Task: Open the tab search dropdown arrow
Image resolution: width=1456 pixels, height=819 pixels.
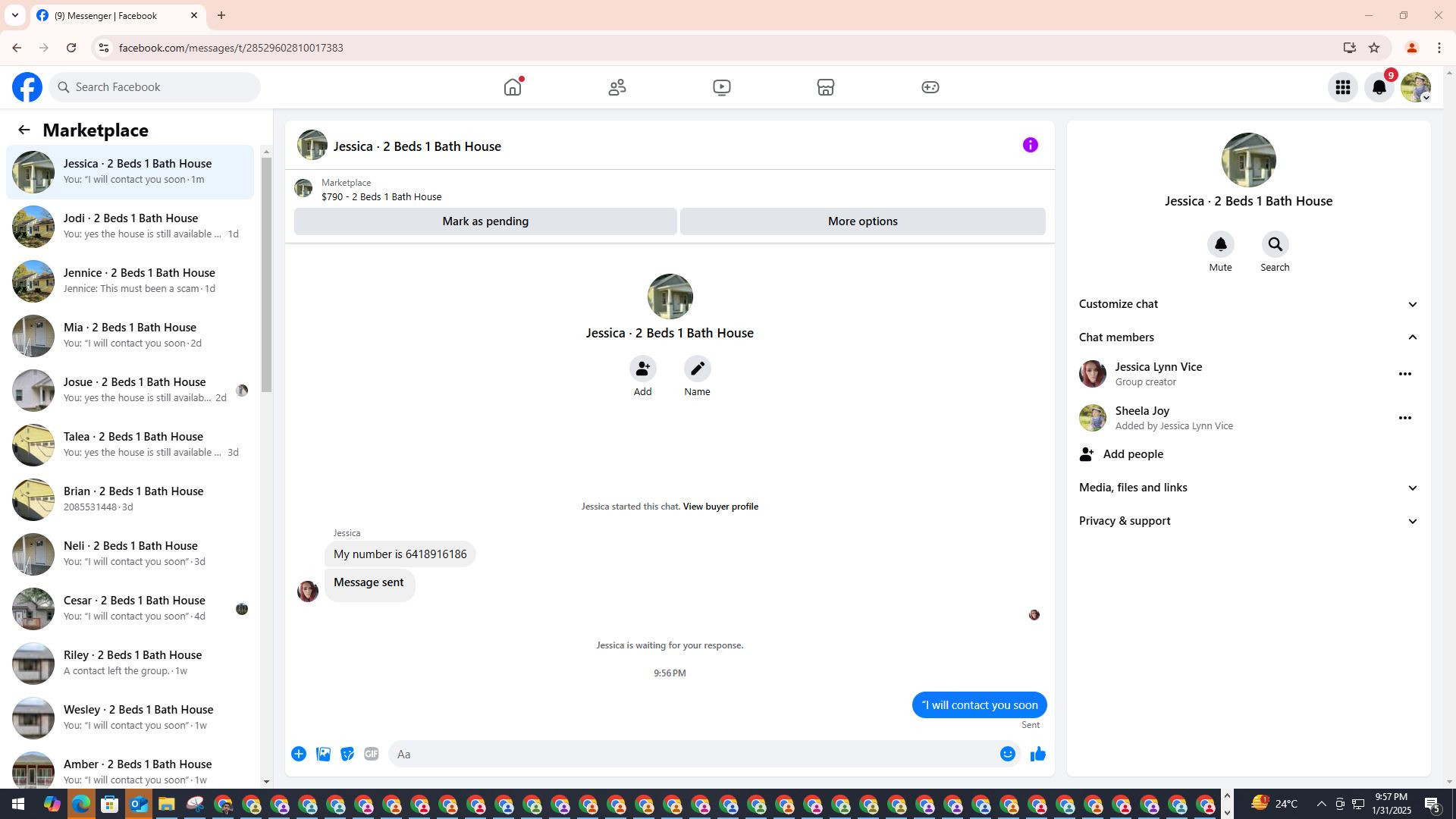Action: (14, 15)
